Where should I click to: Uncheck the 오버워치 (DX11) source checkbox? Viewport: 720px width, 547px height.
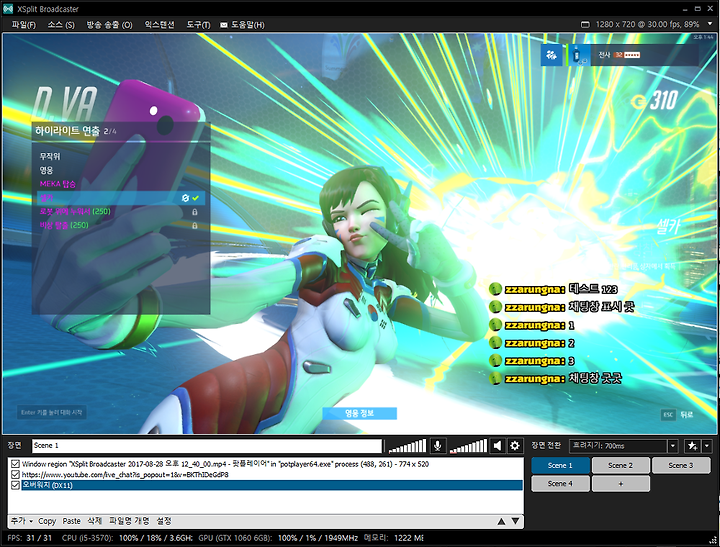15,485
